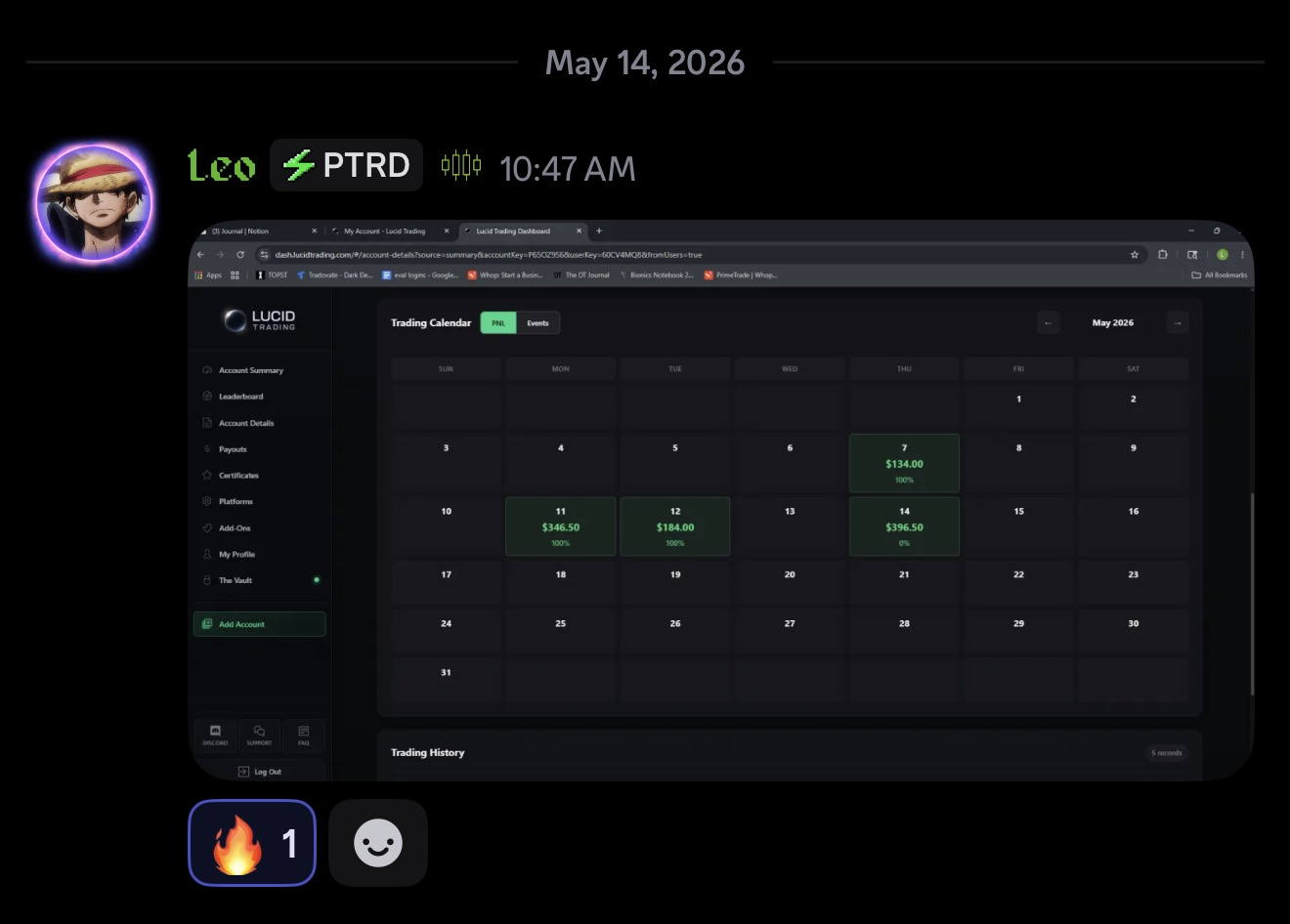Open The DT Journal bookmark
1290x924 pixels.
coord(581,275)
